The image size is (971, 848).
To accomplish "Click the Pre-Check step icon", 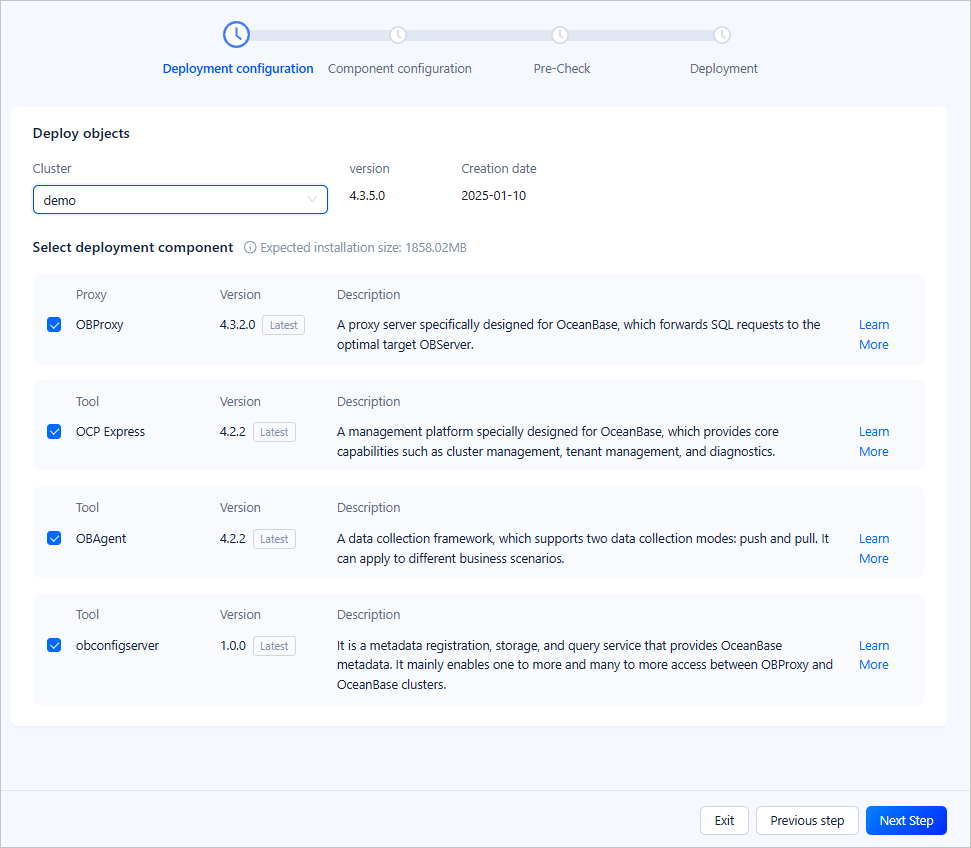I will tap(560, 35).
